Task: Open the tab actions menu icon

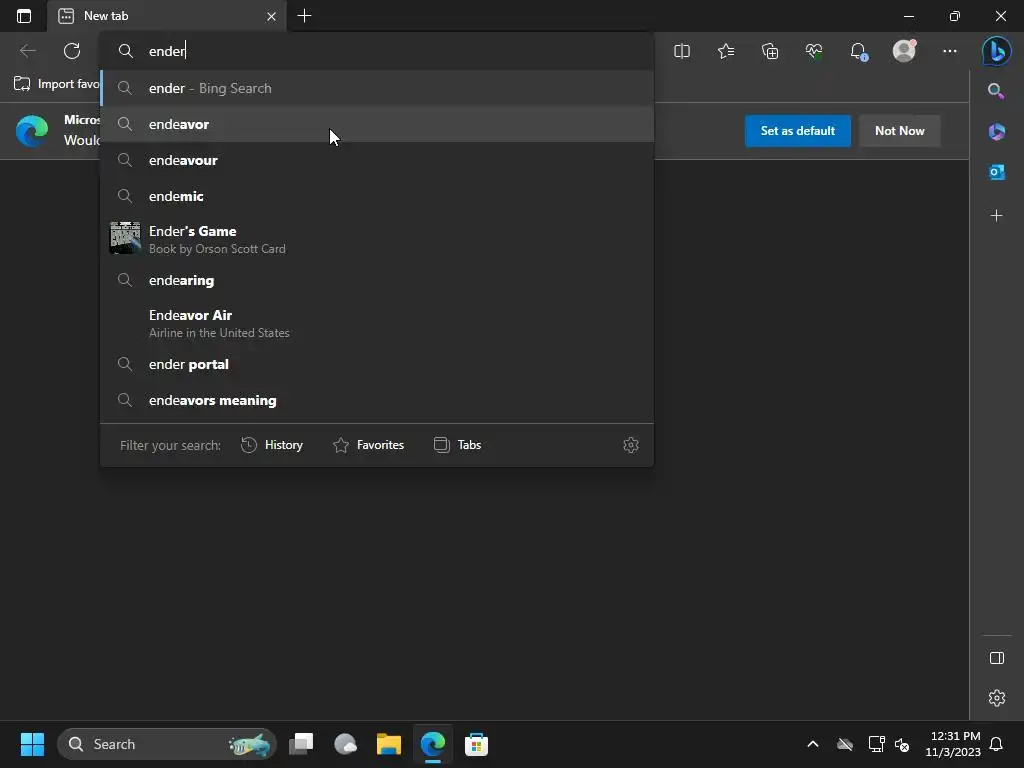Action: coord(24,16)
